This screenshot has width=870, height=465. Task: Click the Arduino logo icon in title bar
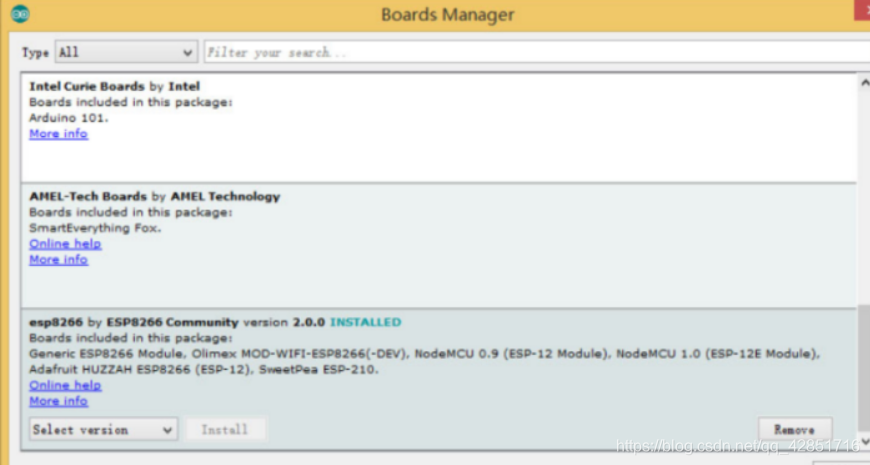(20, 14)
